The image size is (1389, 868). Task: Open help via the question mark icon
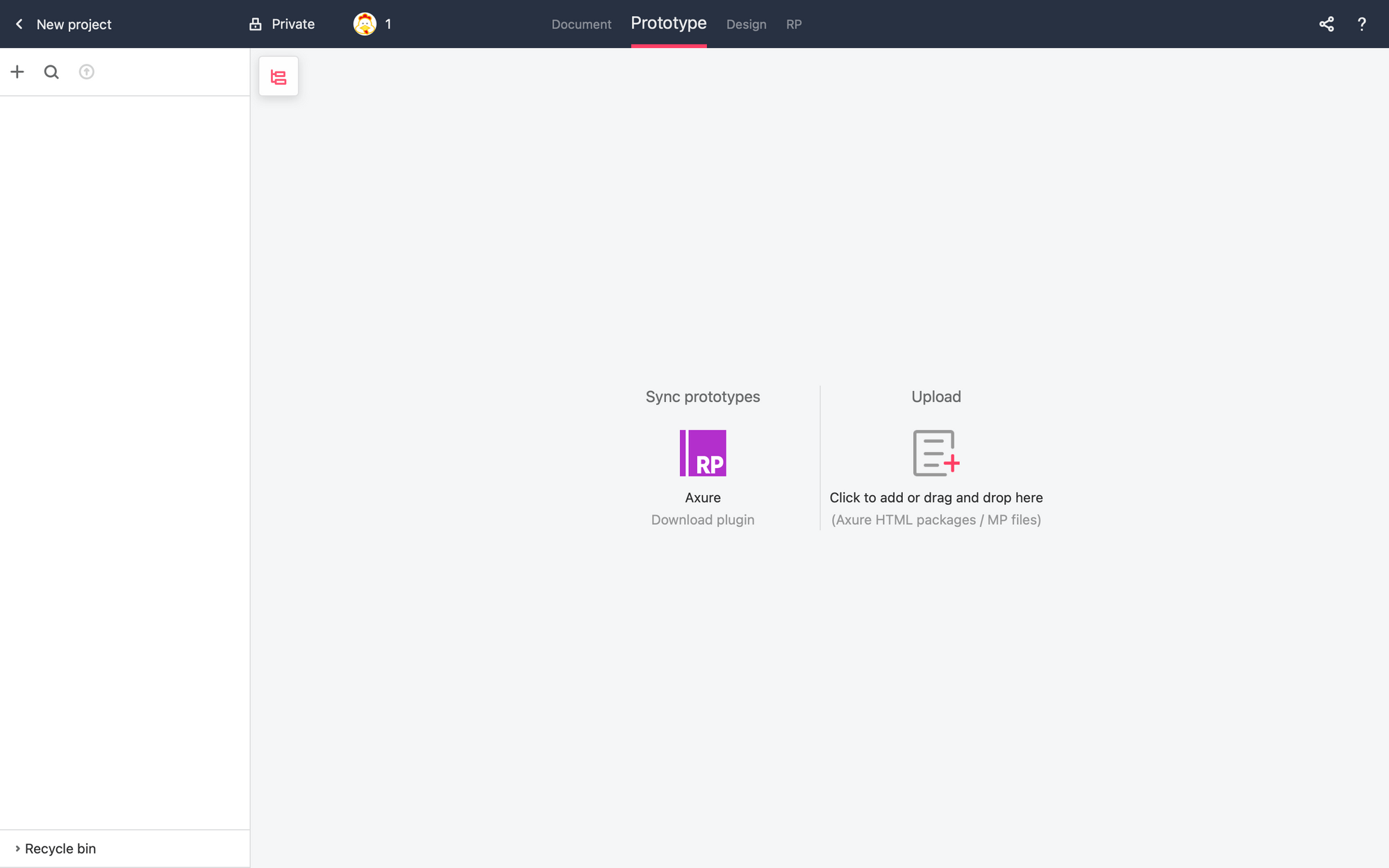coord(1362,24)
